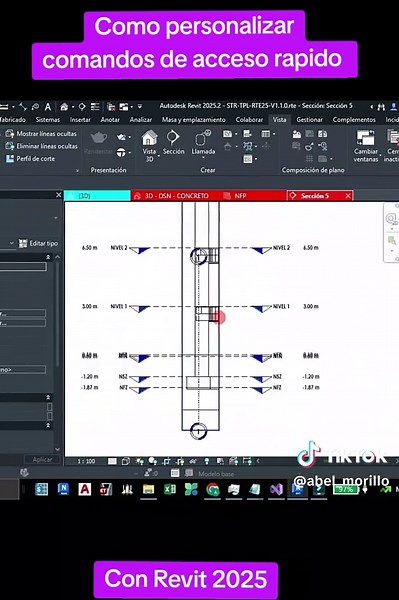This screenshot has height=600, width=399.
Task: Open the 1 : 100 view scale selector
Action: [x=86, y=461]
